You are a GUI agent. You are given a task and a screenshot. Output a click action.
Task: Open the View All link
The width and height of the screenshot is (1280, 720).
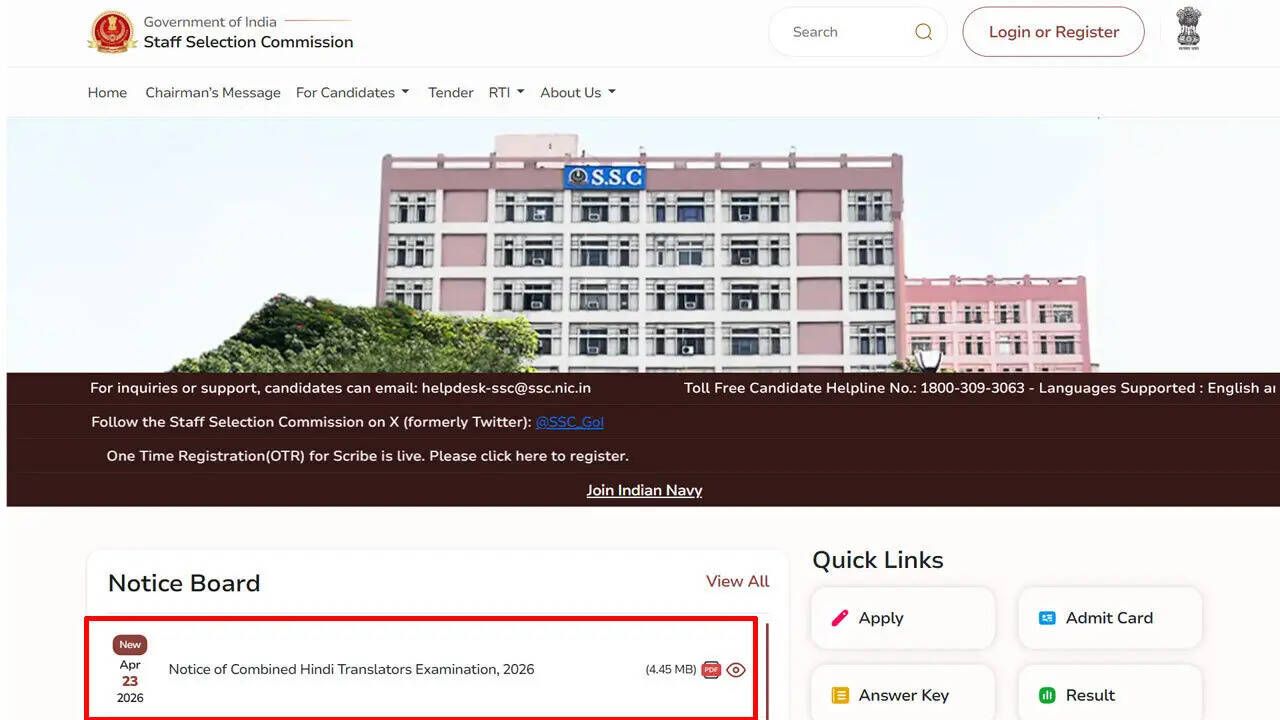tap(737, 581)
